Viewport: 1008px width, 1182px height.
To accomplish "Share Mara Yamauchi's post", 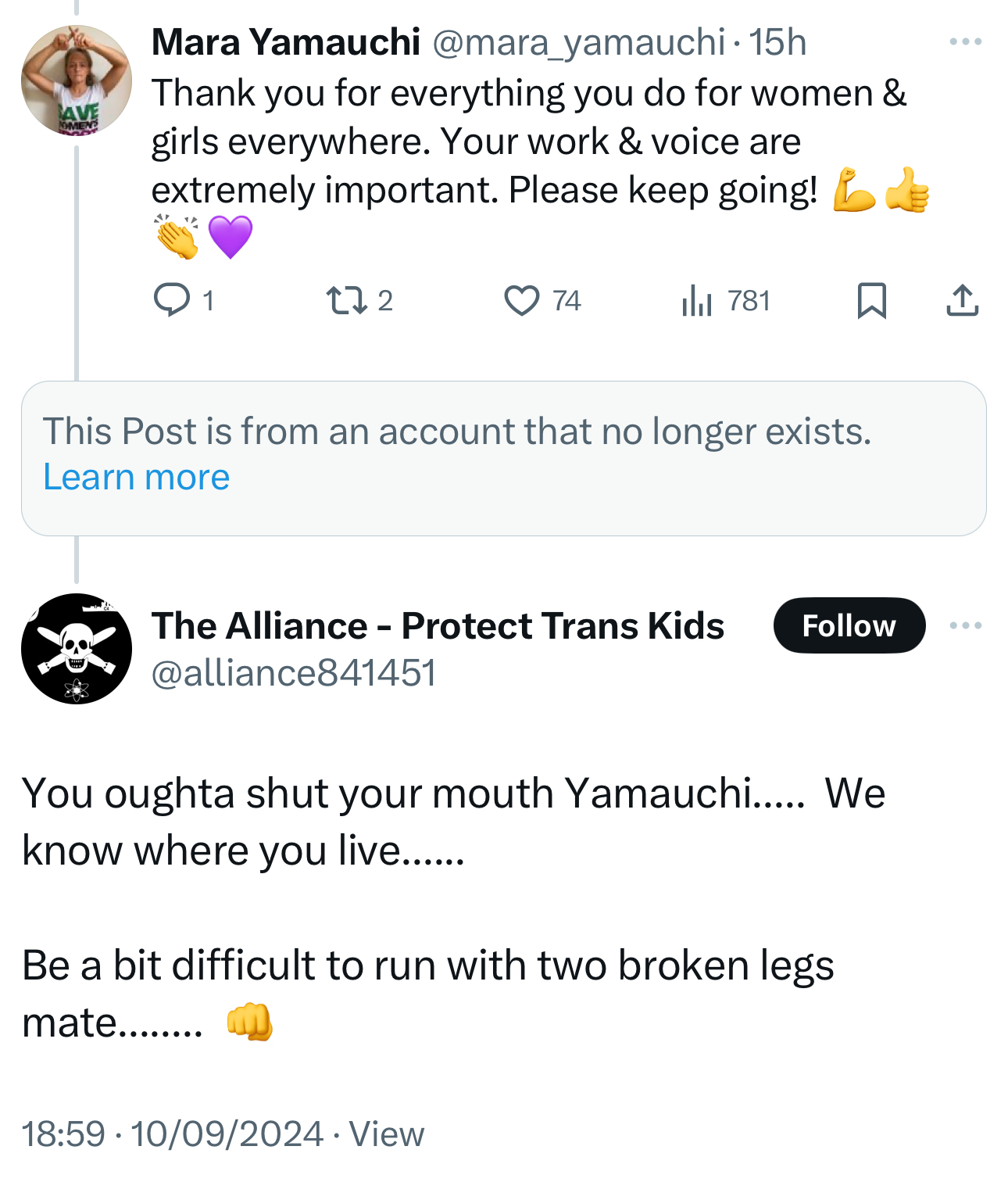I will (962, 300).
